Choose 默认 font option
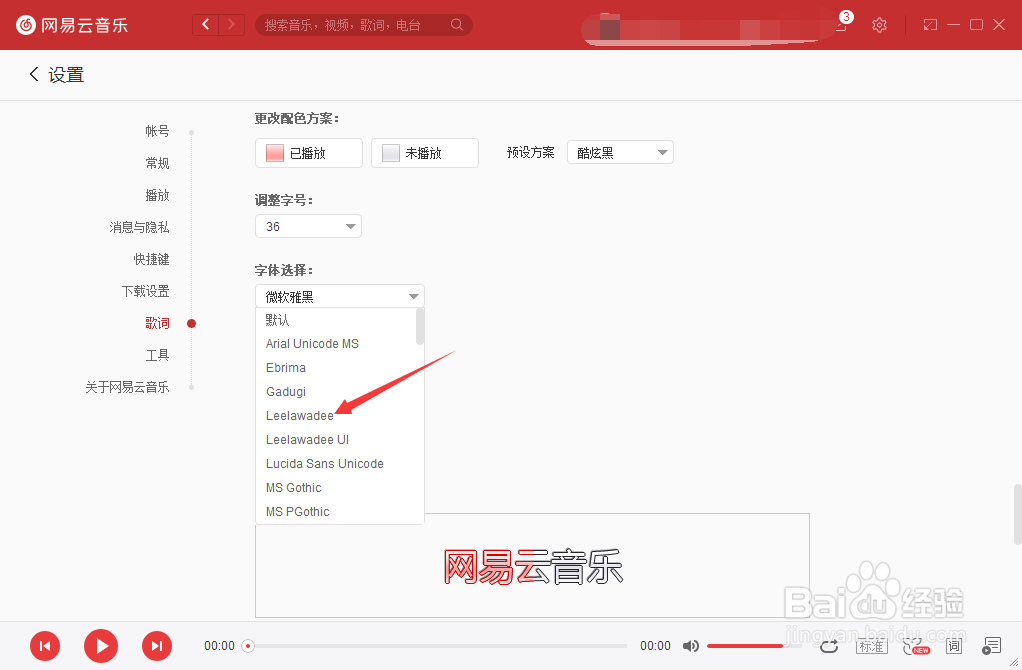This screenshot has width=1022, height=670. coord(336,320)
